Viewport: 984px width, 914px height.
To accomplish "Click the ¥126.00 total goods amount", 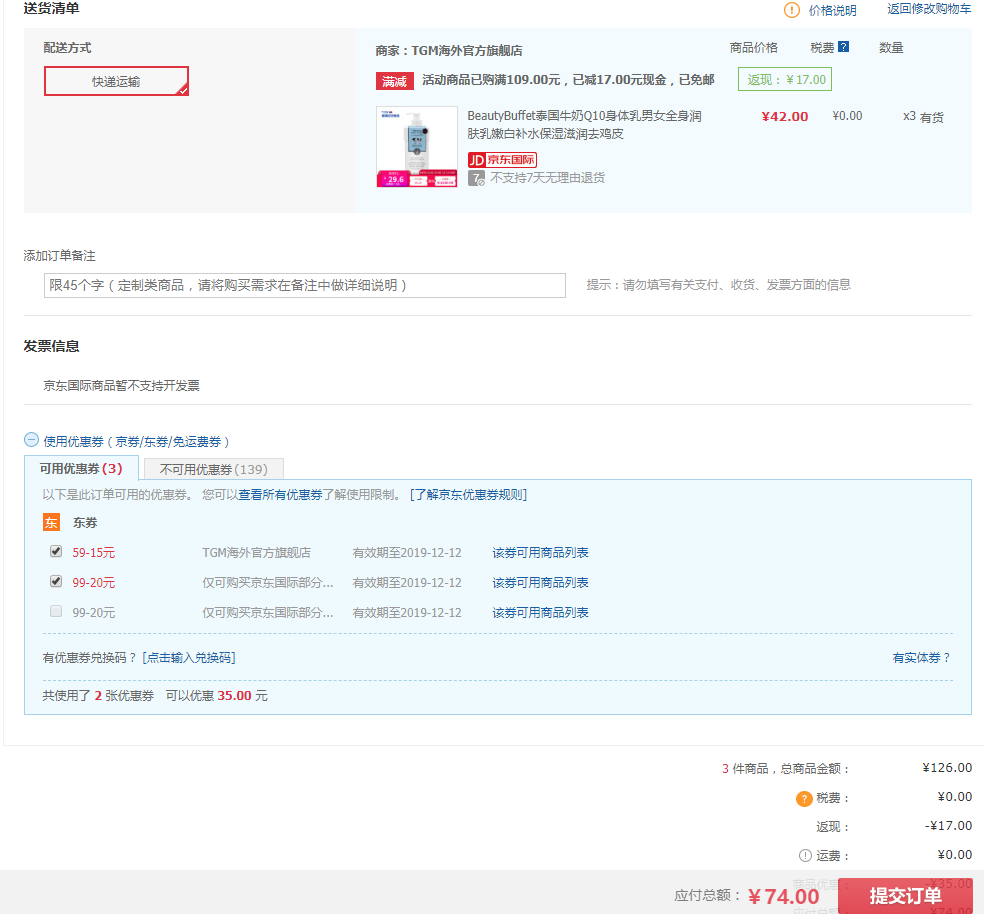I will 947,768.
